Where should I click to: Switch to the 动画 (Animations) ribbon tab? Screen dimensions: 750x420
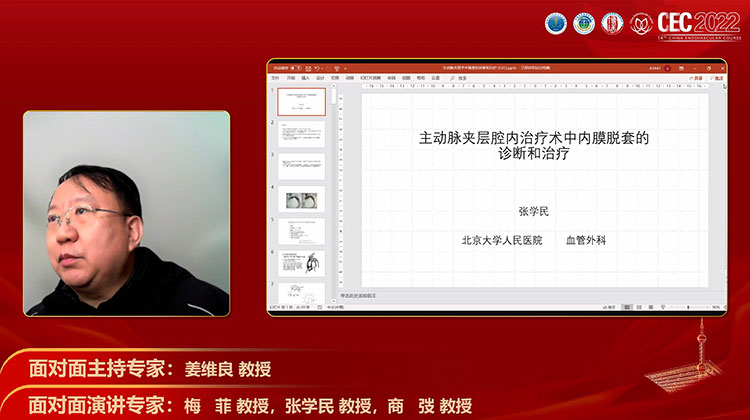(x=350, y=77)
